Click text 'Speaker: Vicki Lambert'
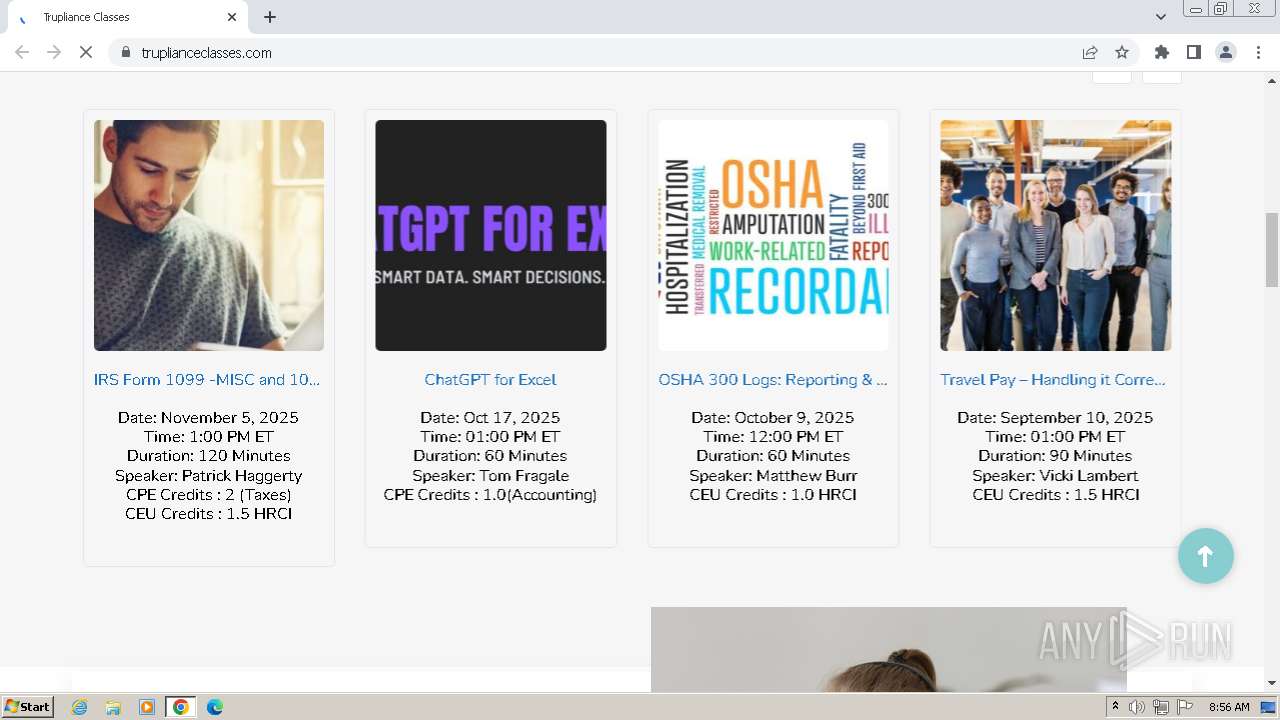1280x720 pixels. pyautogui.click(x=1055, y=476)
